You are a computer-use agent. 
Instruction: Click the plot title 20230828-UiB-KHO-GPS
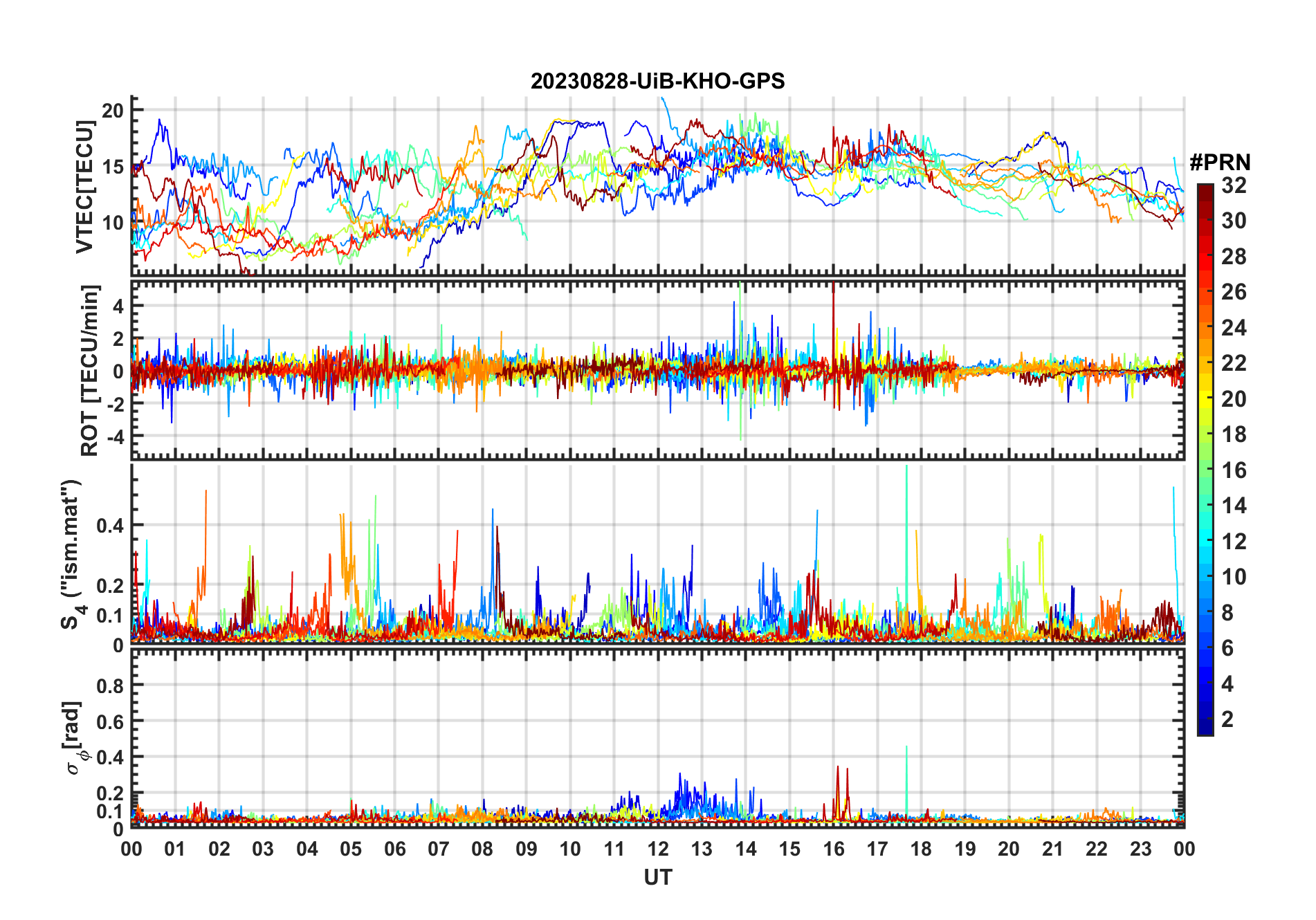[x=657, y=82]
